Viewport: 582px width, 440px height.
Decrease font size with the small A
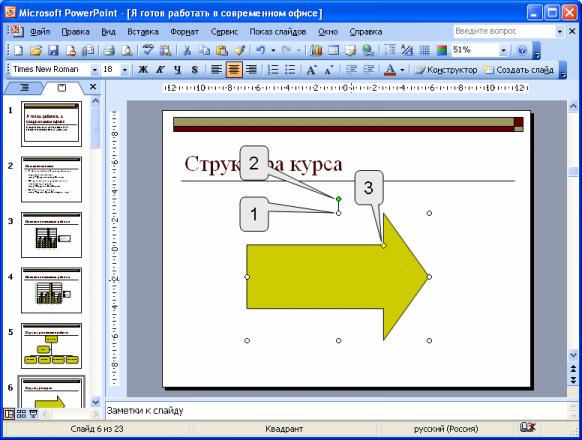[329, 70]
